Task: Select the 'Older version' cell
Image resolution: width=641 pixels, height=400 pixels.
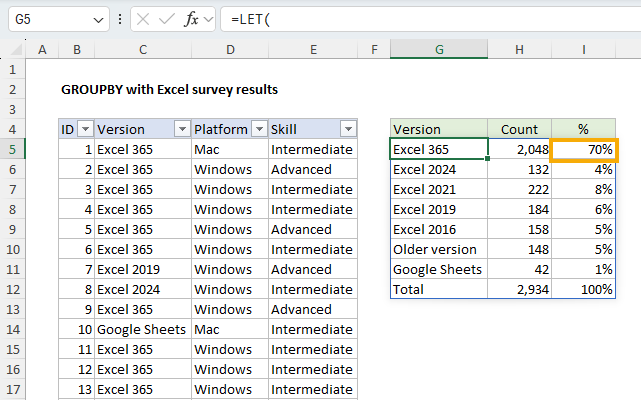Action: [x=439, y=249]
